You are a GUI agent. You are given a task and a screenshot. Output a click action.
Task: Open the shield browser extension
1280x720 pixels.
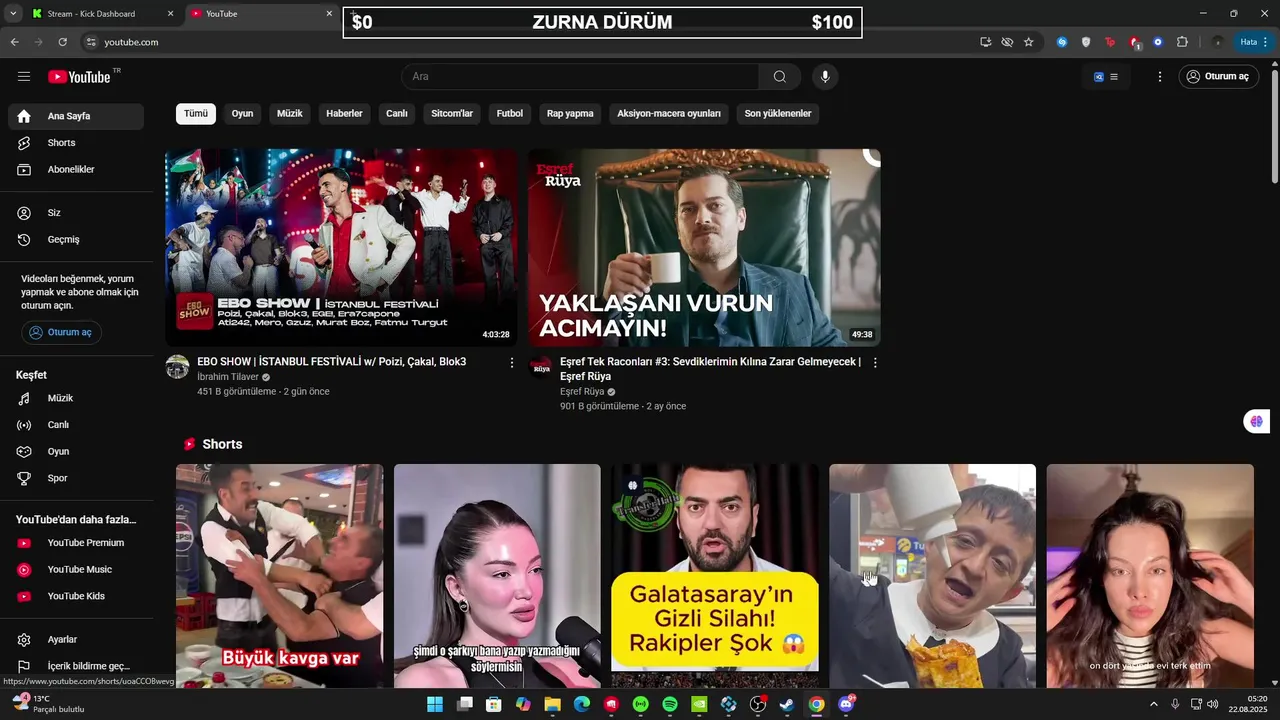[x=1086, y=42]
